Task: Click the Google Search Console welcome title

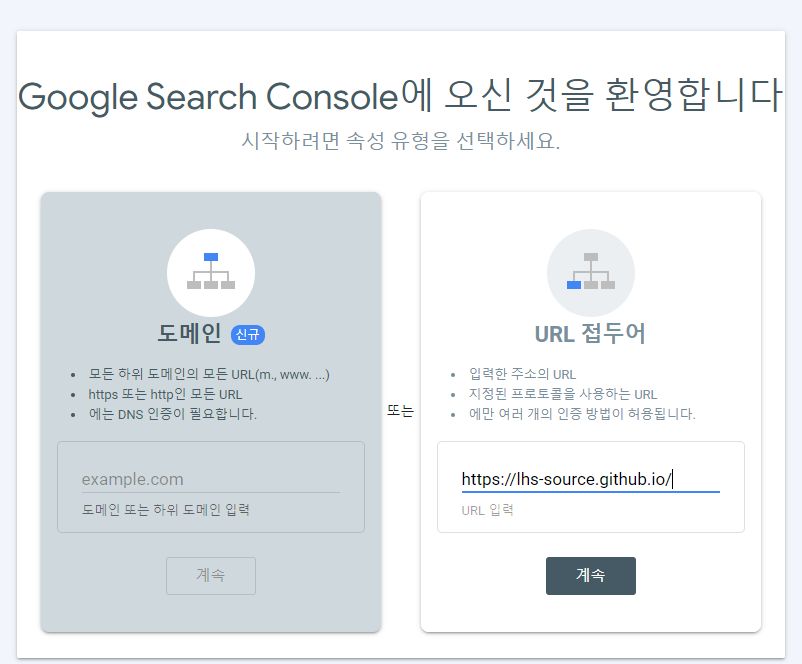Action: click(400, 96)
